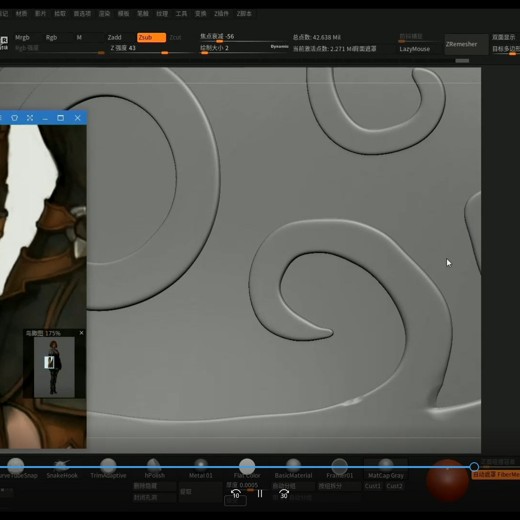520x520 pixels.
Task: Select the BasicMaterial sphere
Action: (293, 468)
